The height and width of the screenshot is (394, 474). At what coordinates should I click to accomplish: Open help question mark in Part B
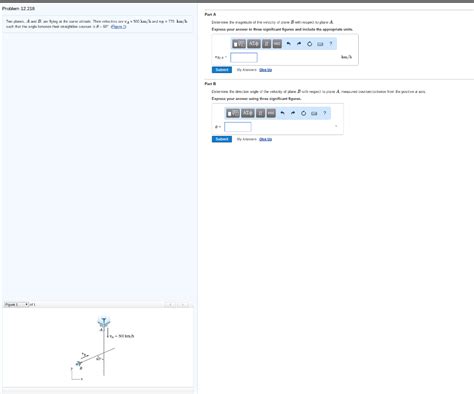tap(325, 113)
